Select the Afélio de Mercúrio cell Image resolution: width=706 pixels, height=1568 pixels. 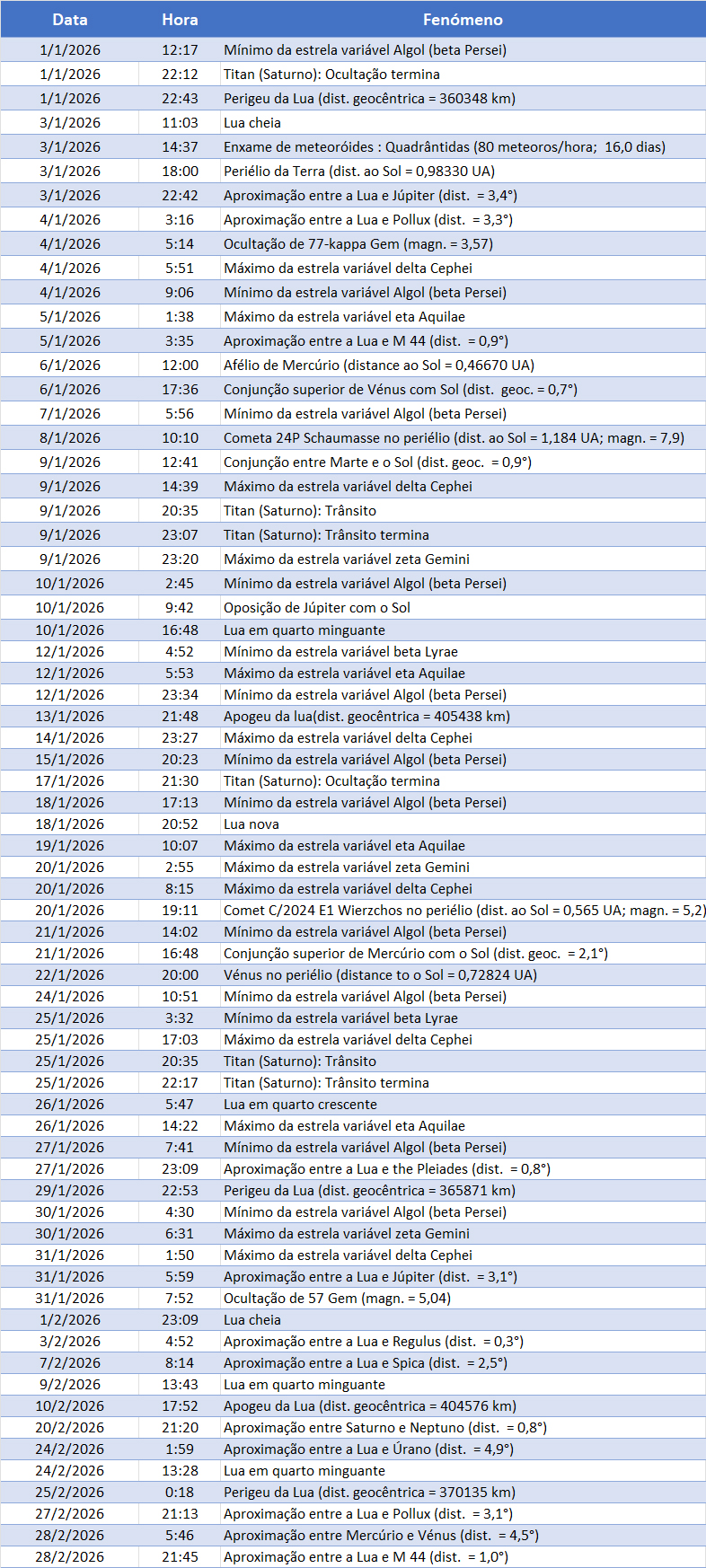click(x=378, y=365)
